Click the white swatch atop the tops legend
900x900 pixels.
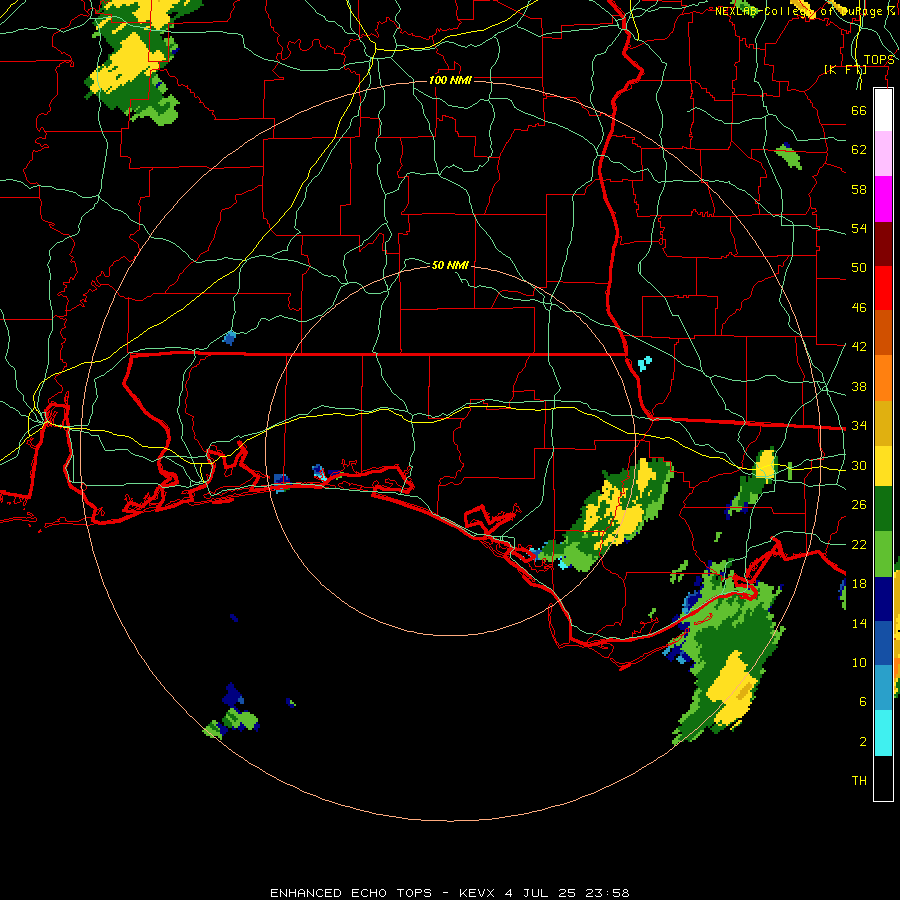(883, 110)
